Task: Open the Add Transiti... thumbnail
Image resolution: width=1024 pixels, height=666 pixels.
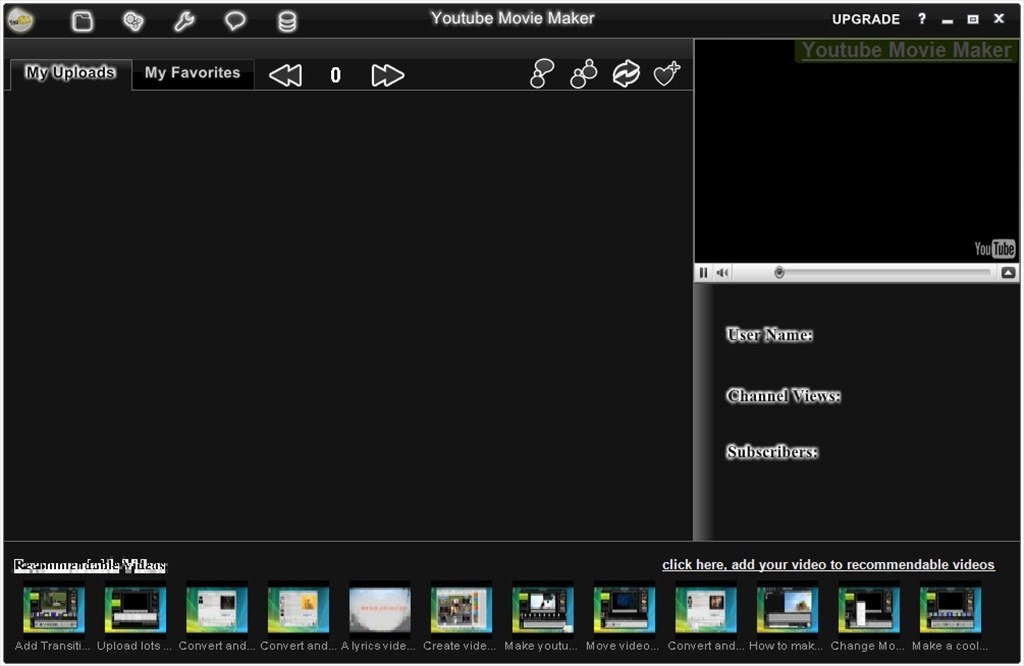Action: 54,610
